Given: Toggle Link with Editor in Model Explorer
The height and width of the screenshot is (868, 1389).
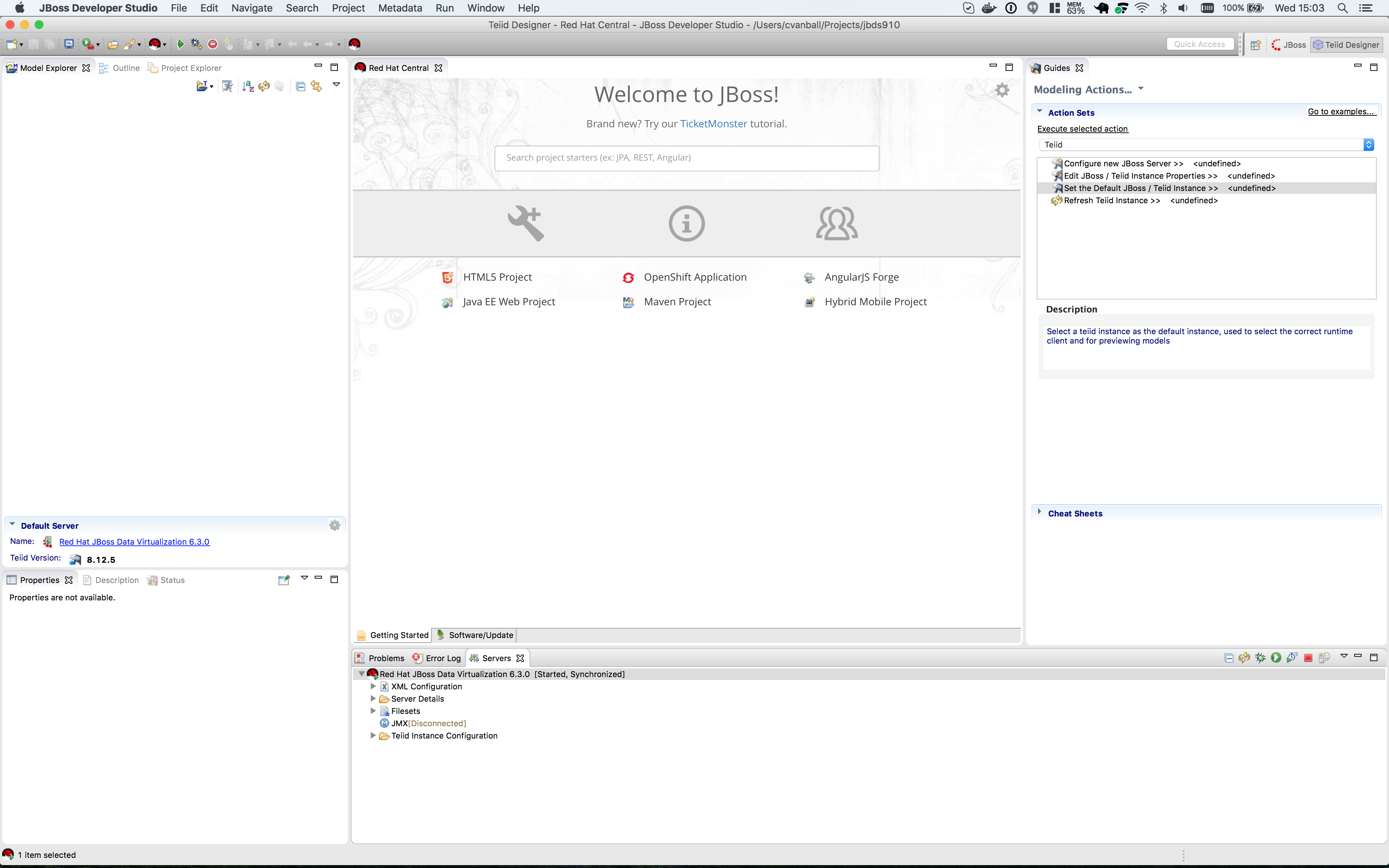Looking at the screenshot, I should pos(316,86).
